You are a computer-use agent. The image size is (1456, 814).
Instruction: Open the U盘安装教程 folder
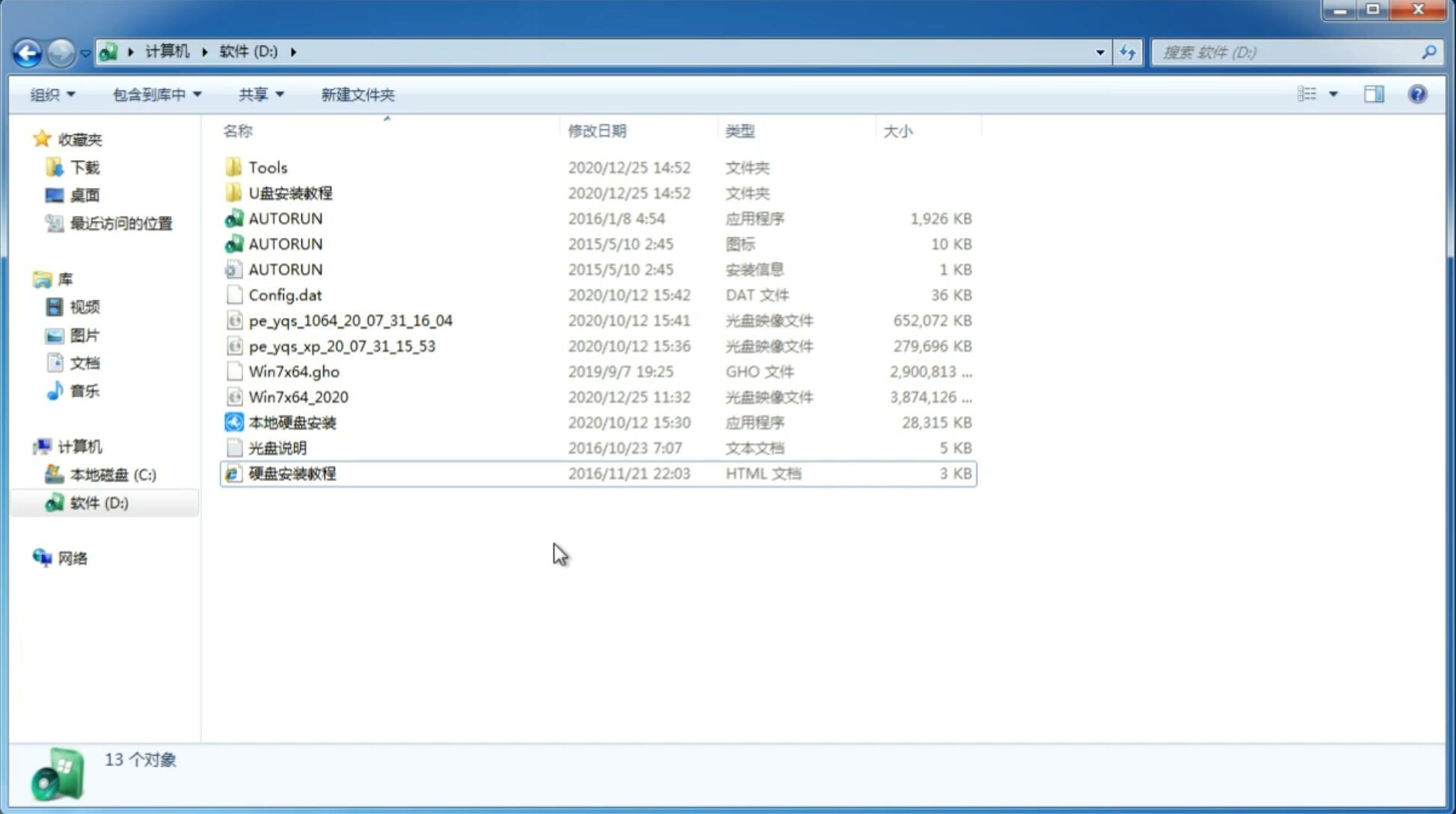coord(290,192)
